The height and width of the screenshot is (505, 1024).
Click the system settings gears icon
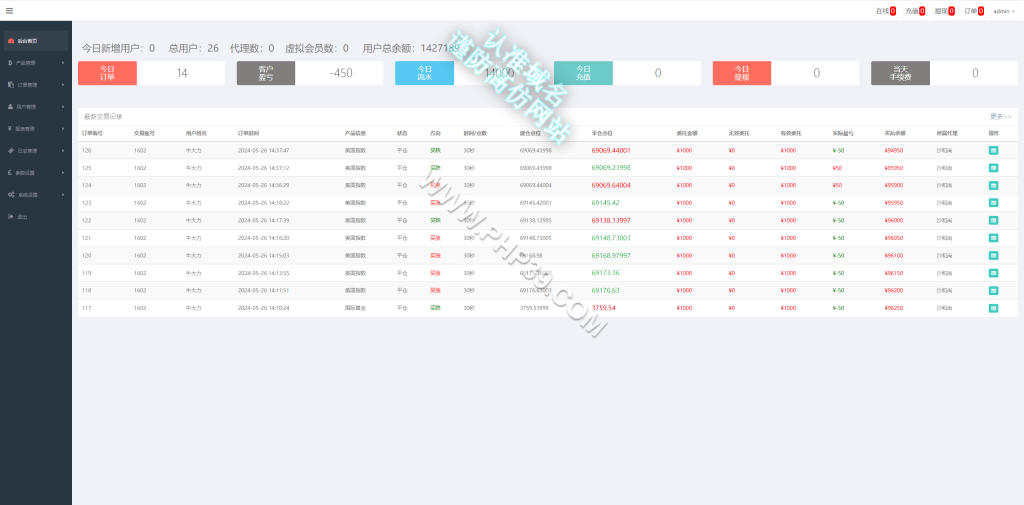click(x=11, y=195)
